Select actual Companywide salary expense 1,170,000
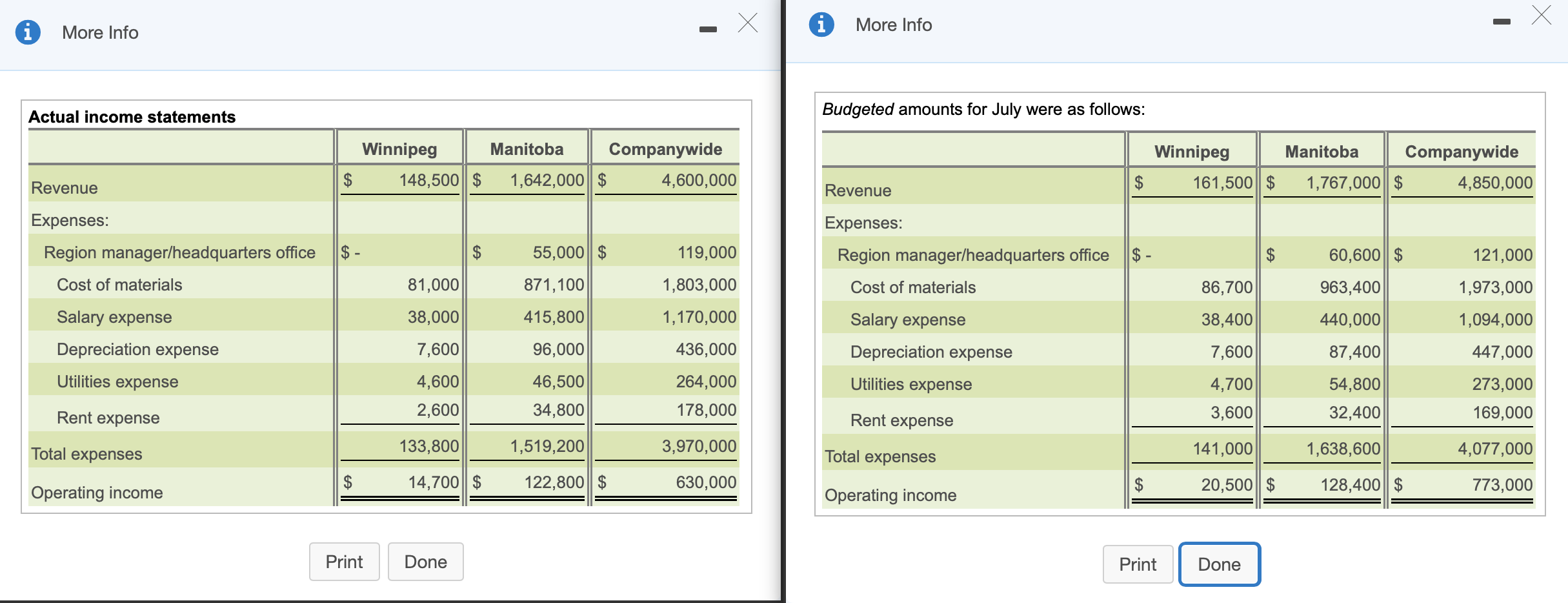The image size is (1568, 603). [x=699, y=317]
